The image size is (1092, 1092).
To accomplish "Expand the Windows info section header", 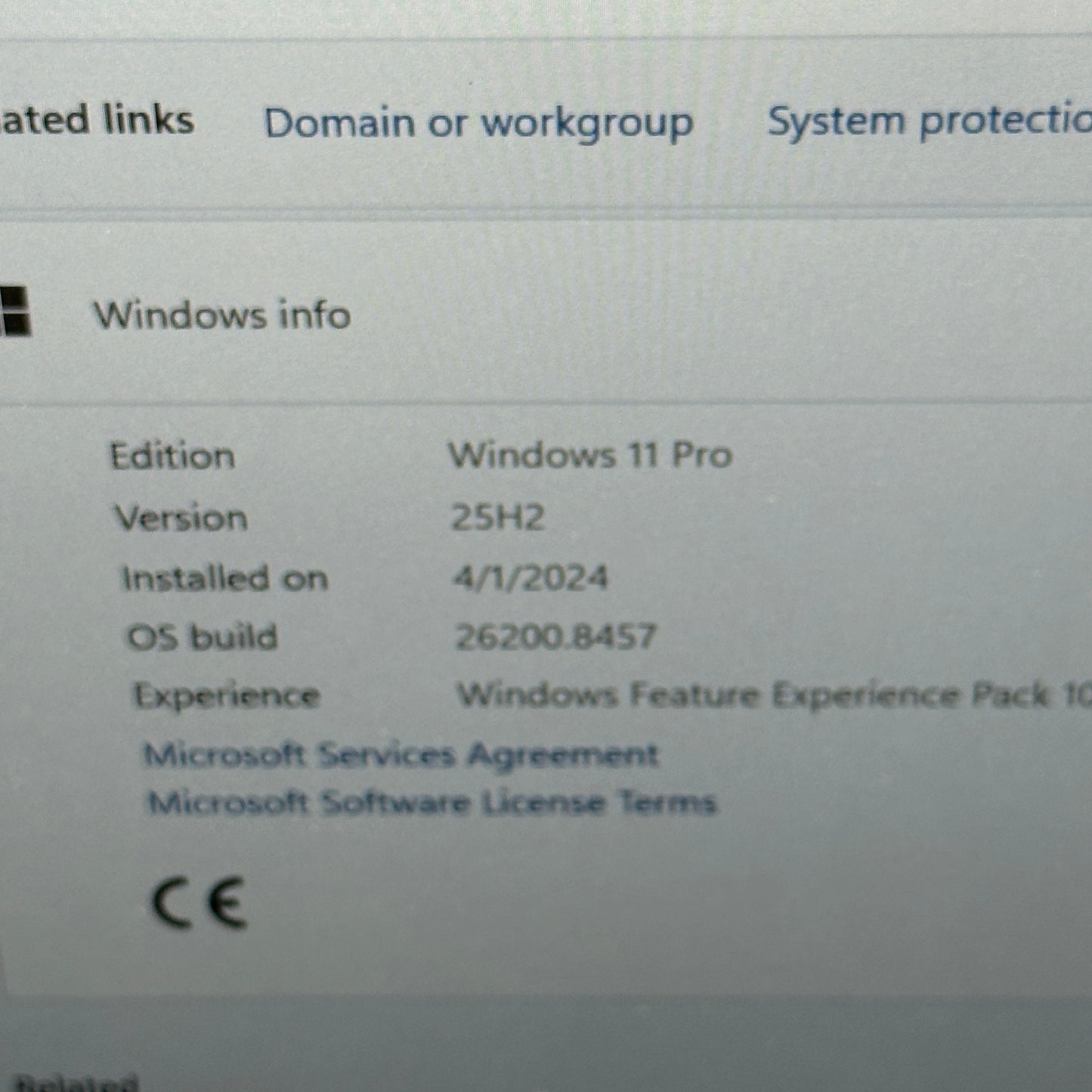I will pyautogui.click(x=546, y=313).
